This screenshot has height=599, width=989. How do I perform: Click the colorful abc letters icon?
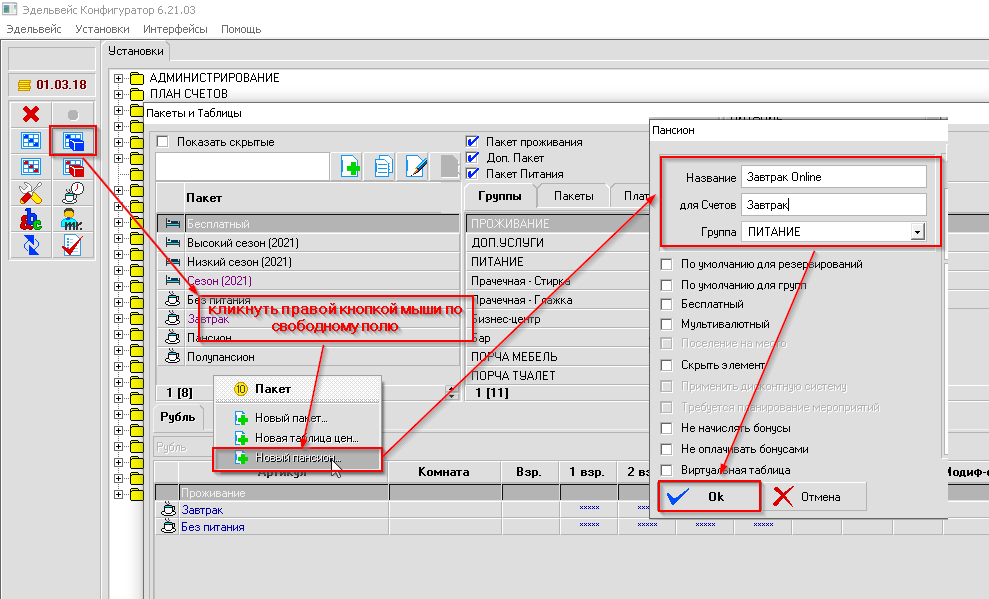click(31, 219)
